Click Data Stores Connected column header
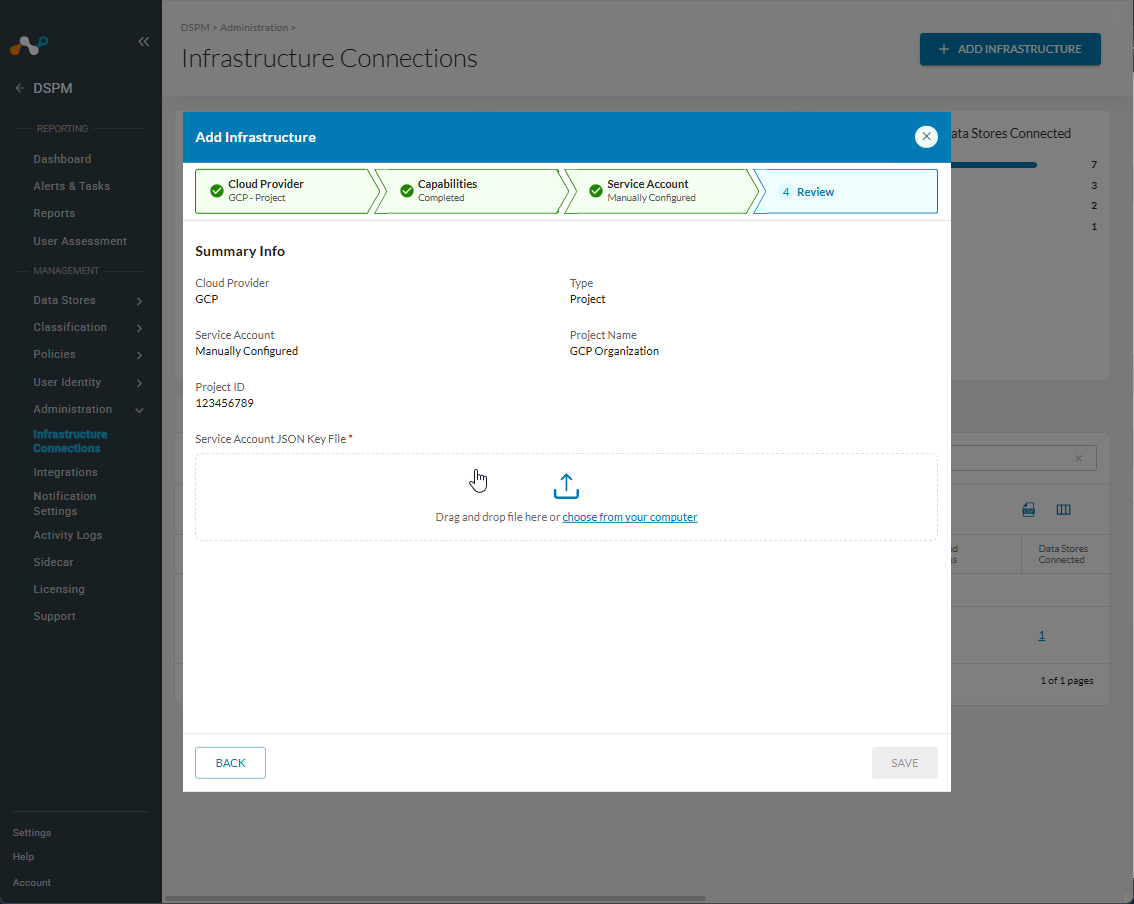This screenshot has height=904, width=1134. point(1063,554)
